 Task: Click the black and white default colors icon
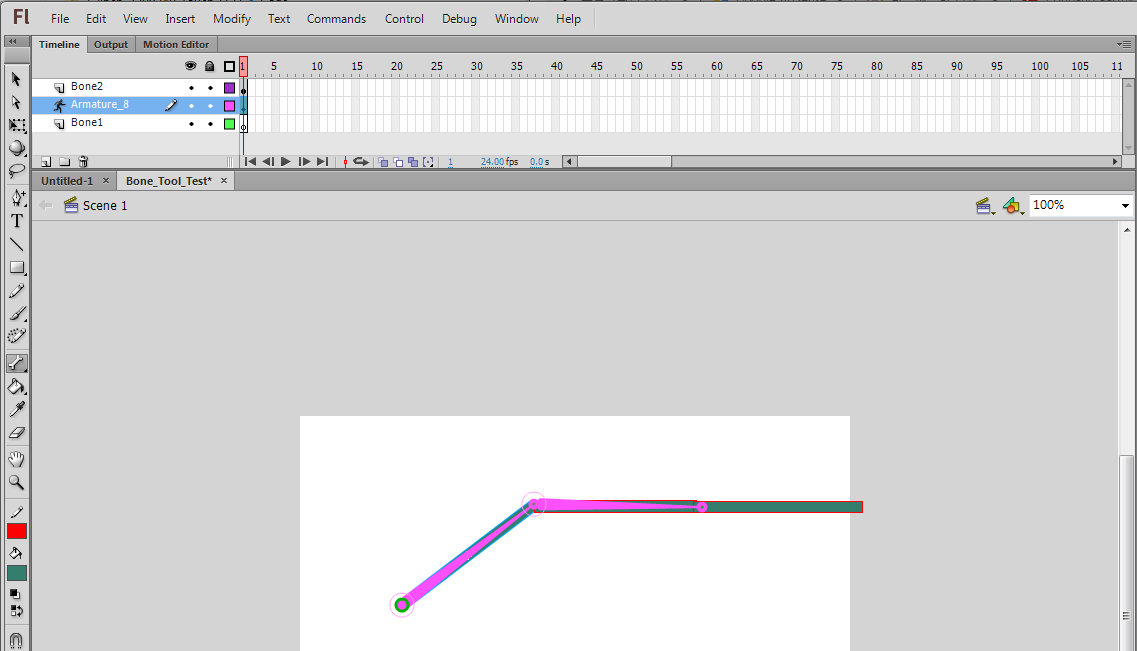(x=15, y=594)
